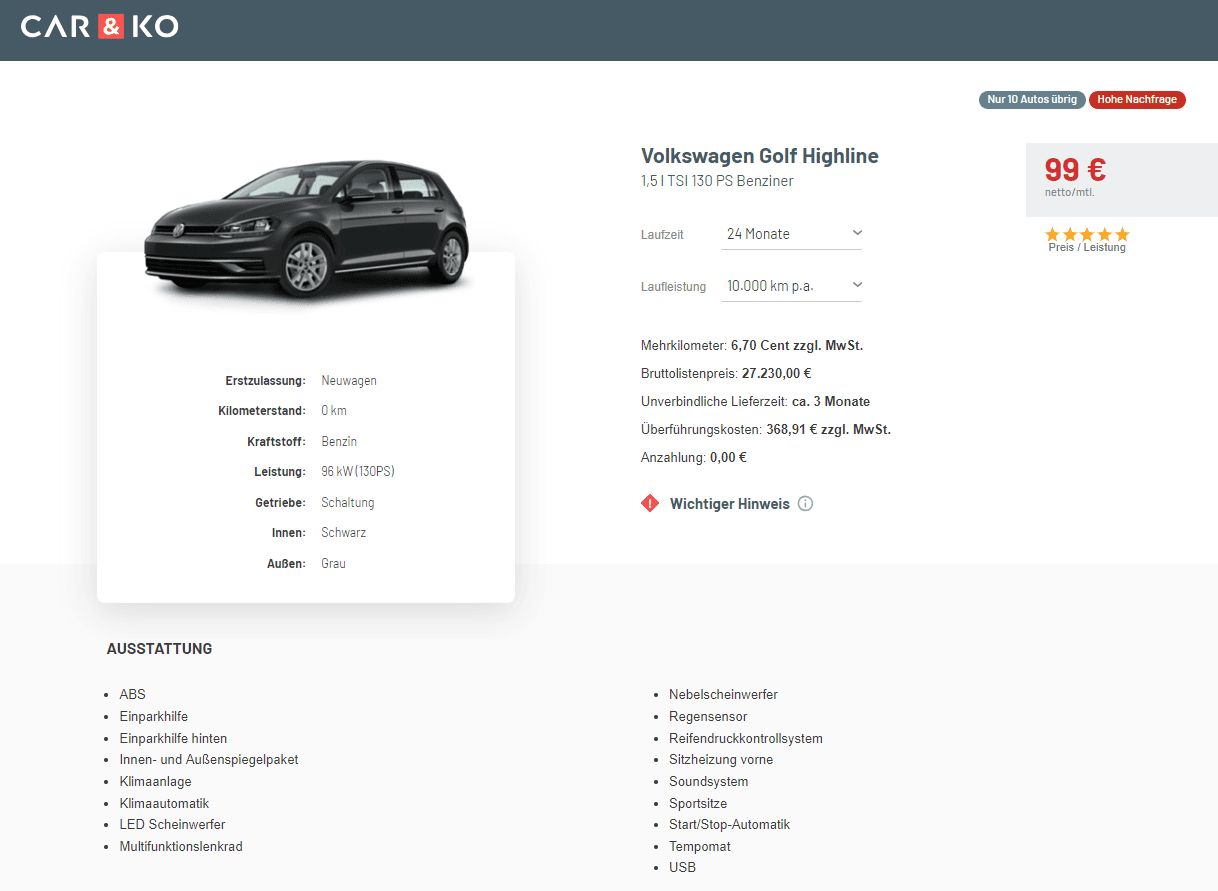Image resolution: width=1218 pixels, height=891 pixels.
Task: Click the Anzahlung 0,00 € line
Action: click(x=694, y=458)
